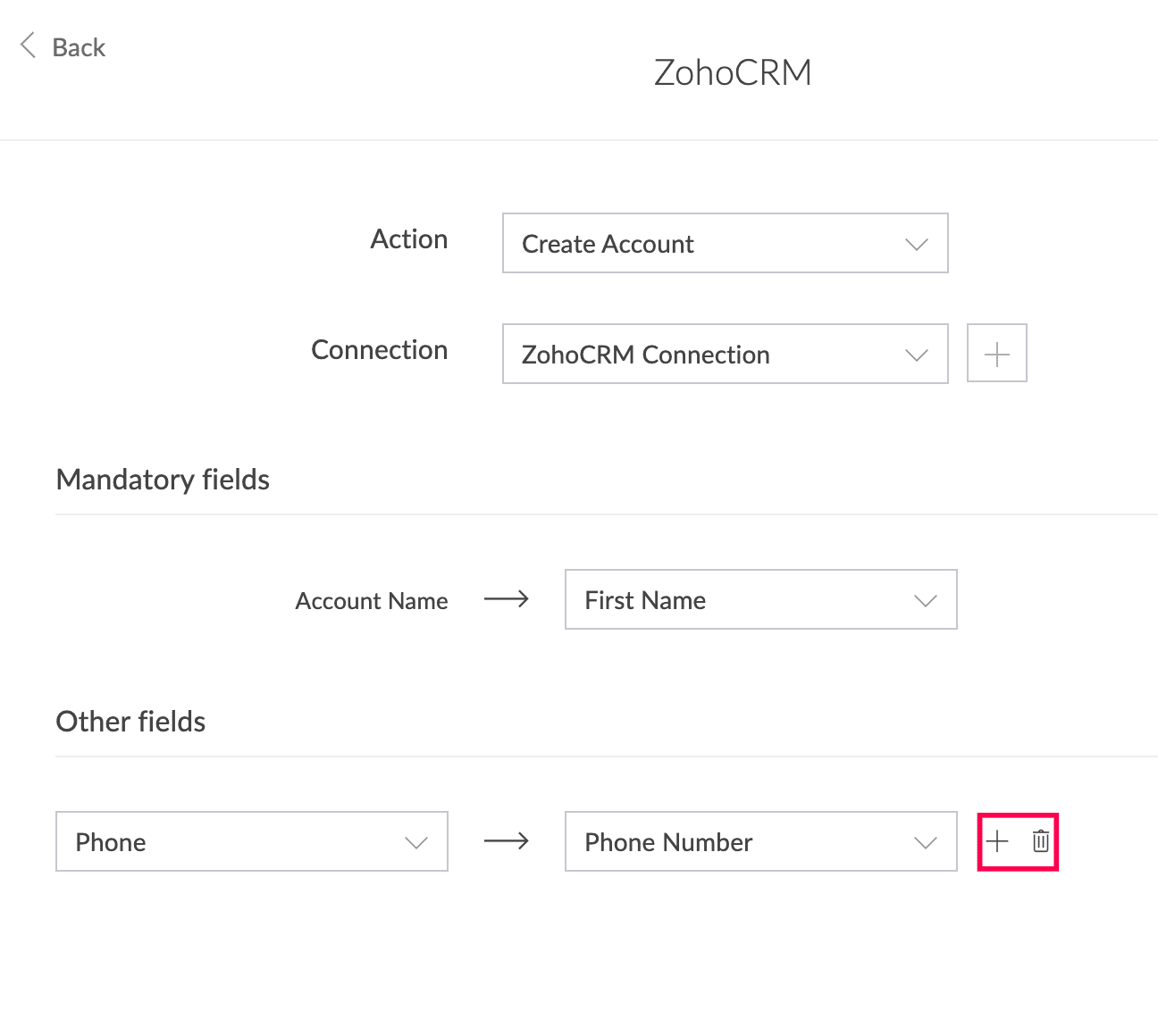The height and width of the screenshot is (1036, 1158).
Task: Click the Mandatory fields section heading
Action: tap(163, 480)
